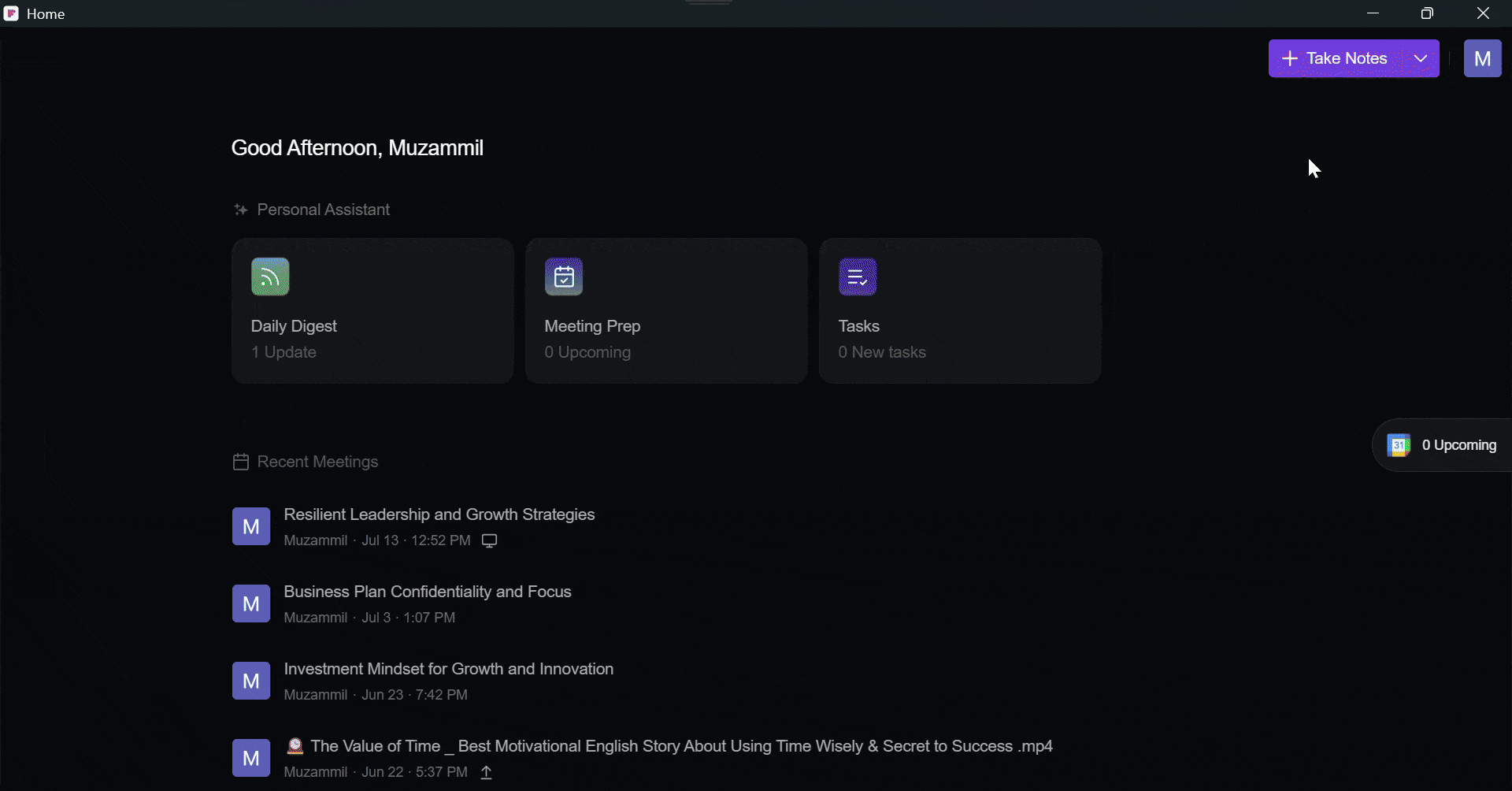This screenshot has width=1512, height=791.
Task: Click the Google Calendar icon near 0 Upcoming
Action: [x=1399, y=445]
